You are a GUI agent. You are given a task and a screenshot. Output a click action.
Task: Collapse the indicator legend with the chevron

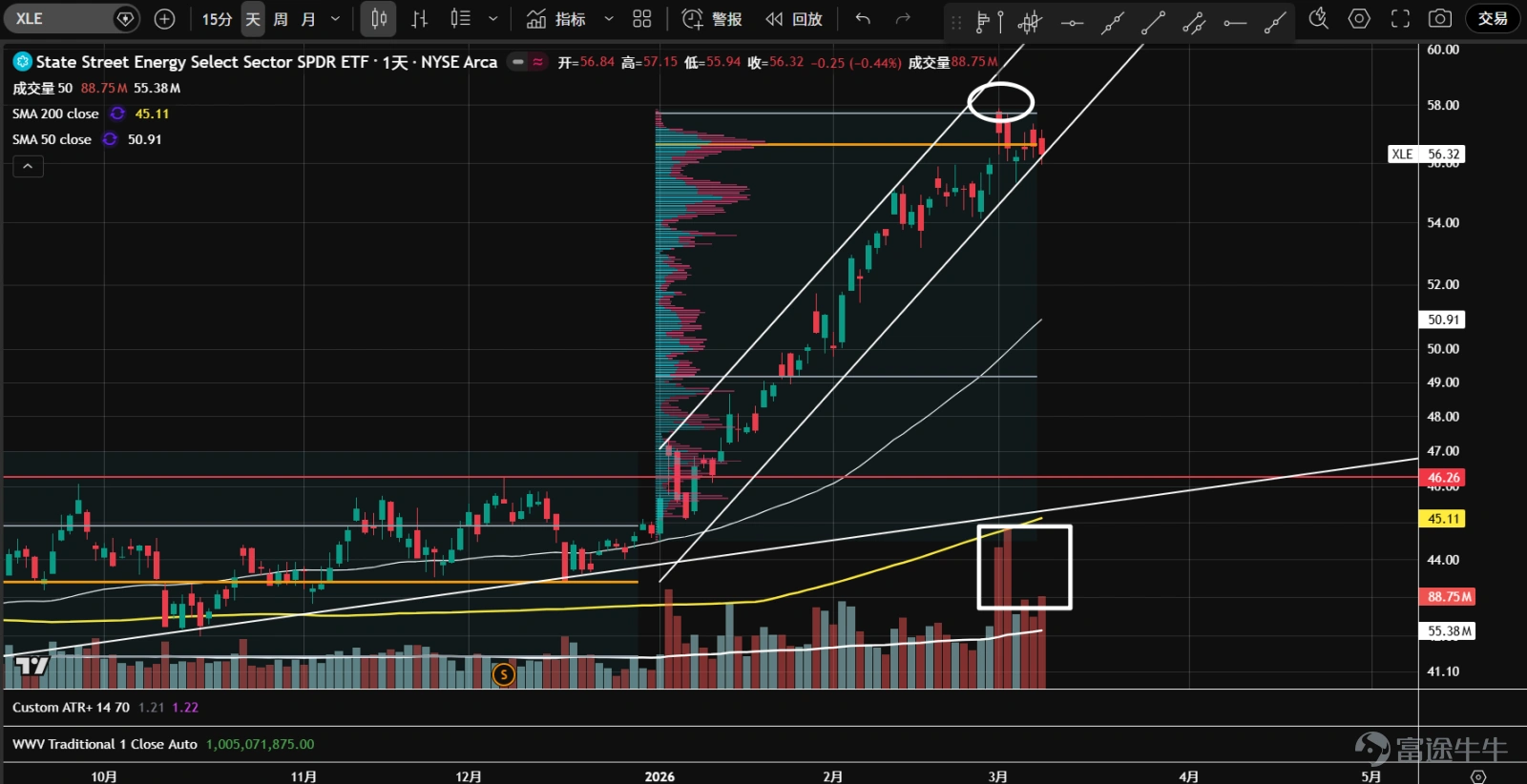28,167
